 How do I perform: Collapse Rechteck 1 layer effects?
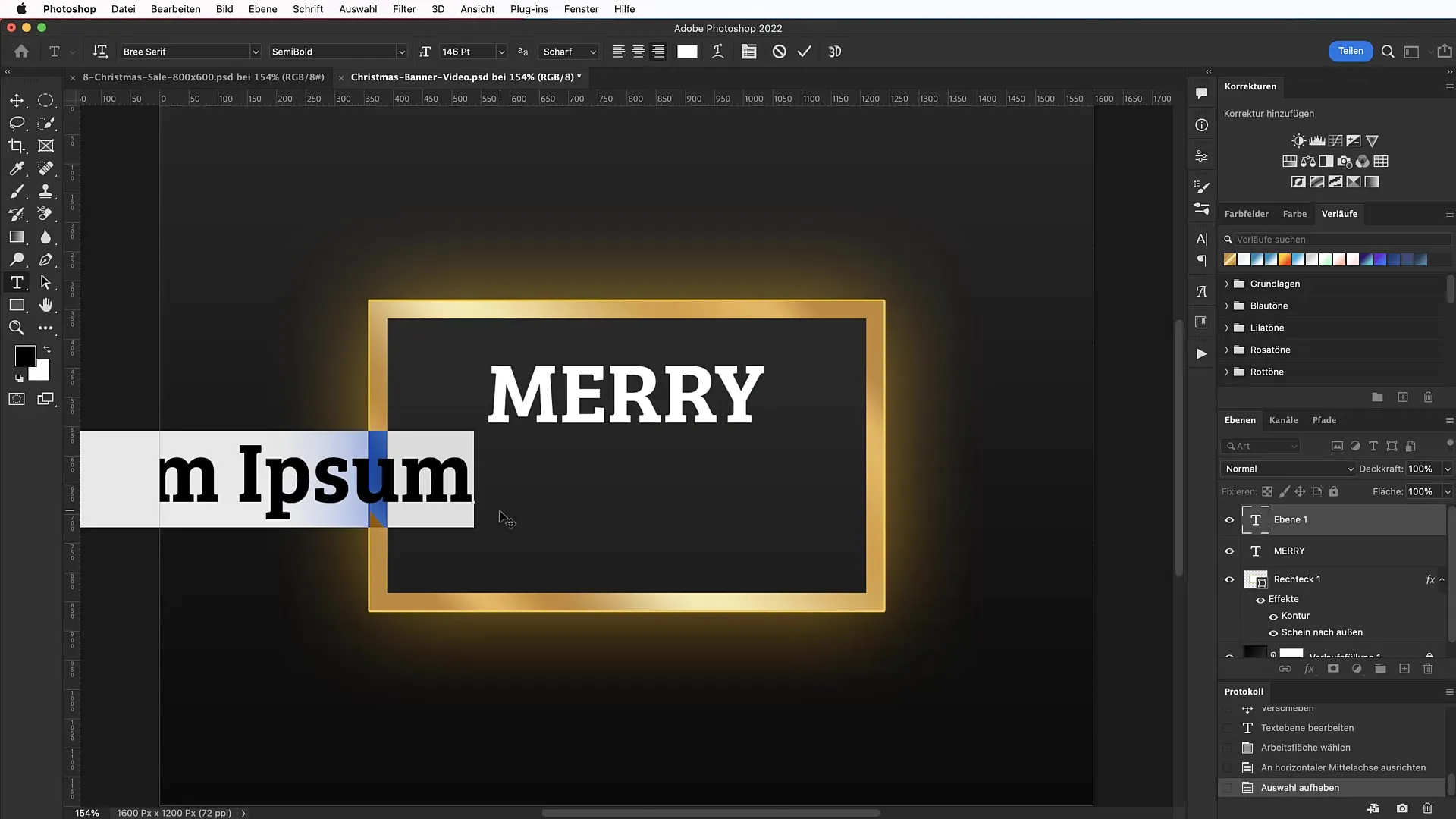(x=1442, y=580)
